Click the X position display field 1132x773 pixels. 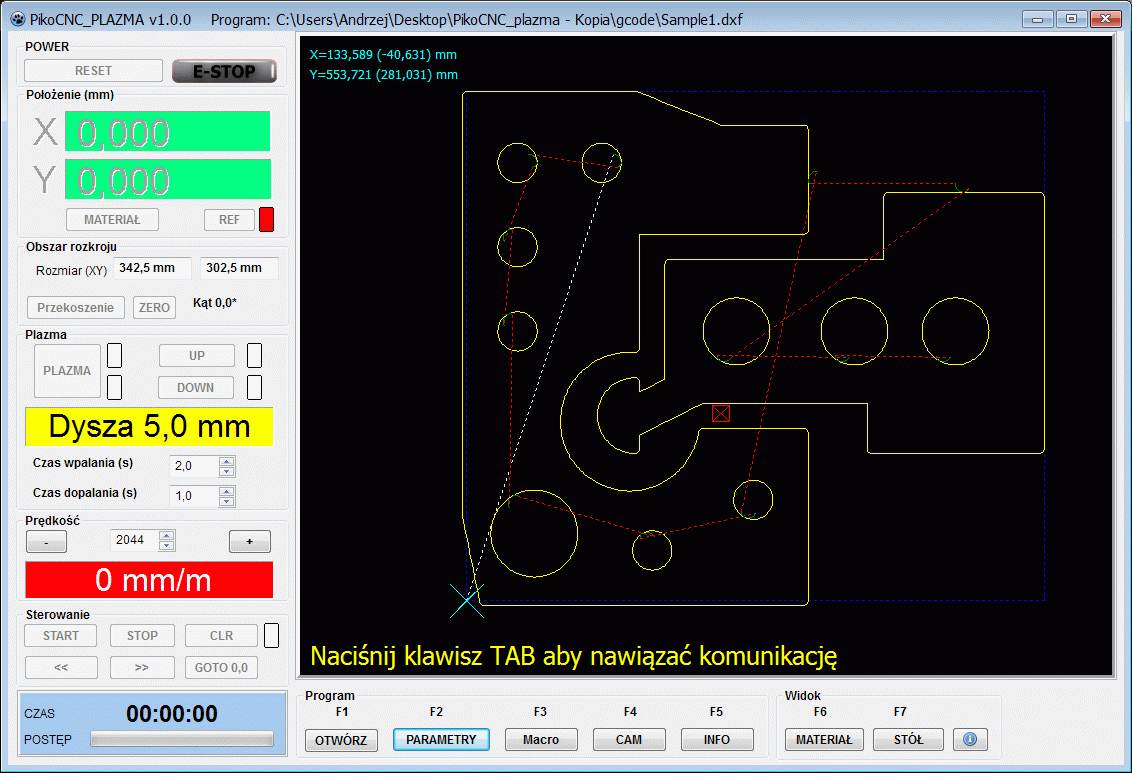[x=167, y=131]
